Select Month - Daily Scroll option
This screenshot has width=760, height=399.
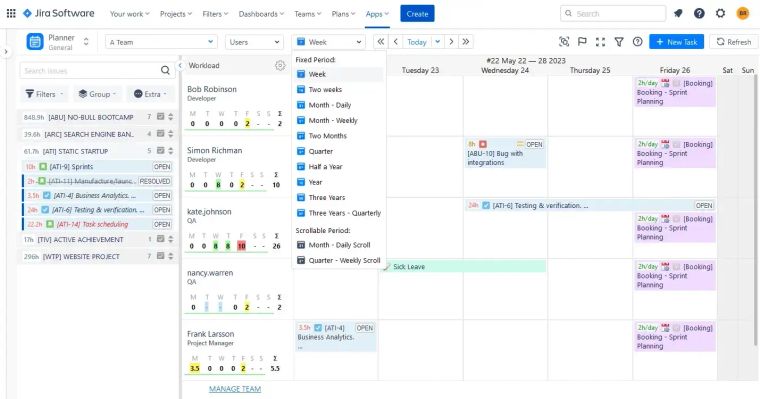338,245
